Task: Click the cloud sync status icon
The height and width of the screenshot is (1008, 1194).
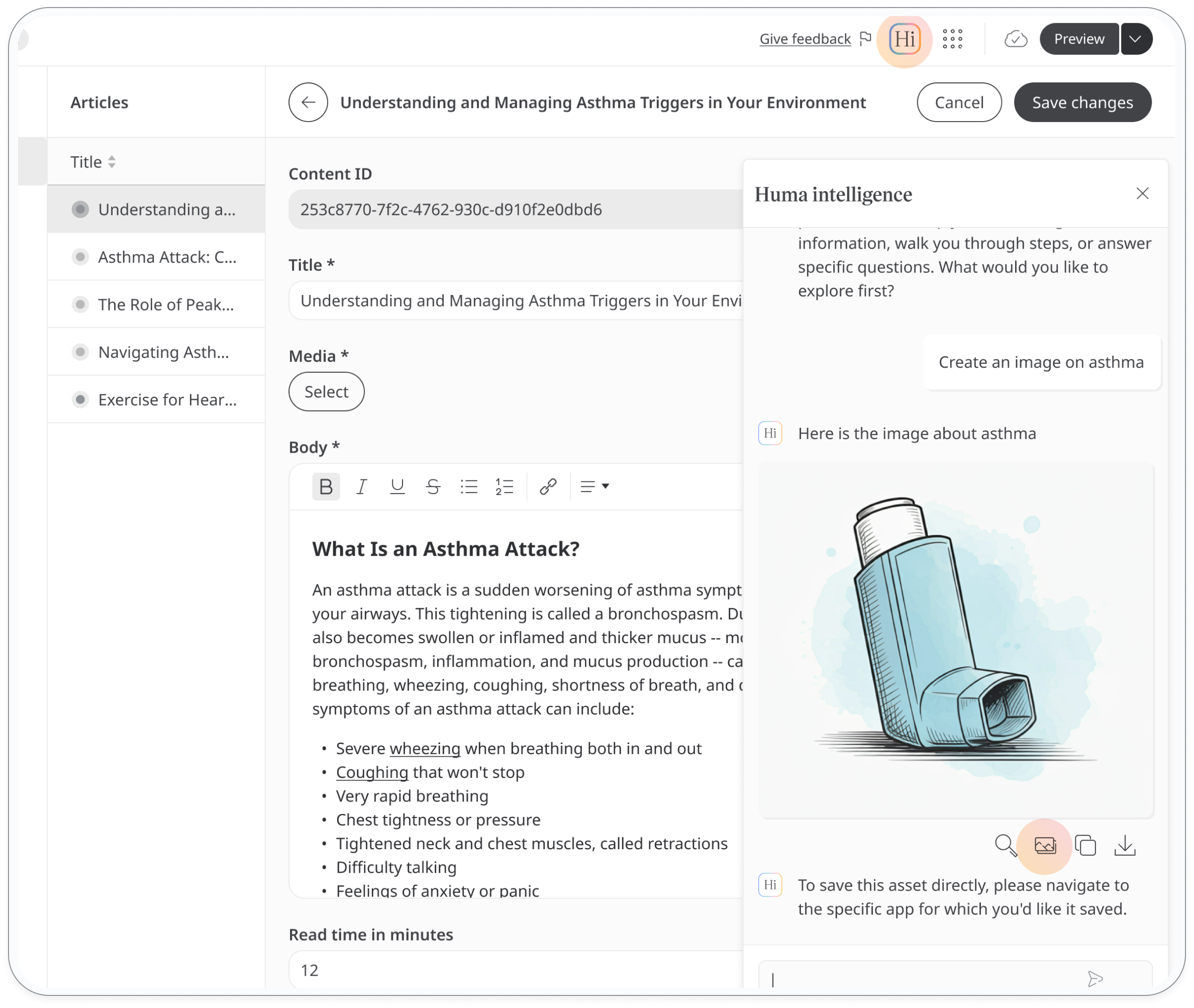Action: pos(1016,39)
